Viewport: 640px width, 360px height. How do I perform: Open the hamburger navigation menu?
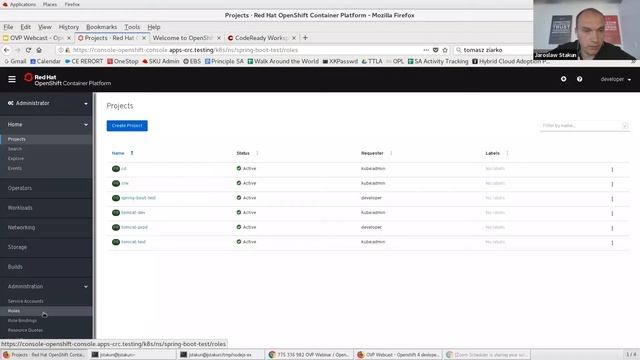click(12, 79)
